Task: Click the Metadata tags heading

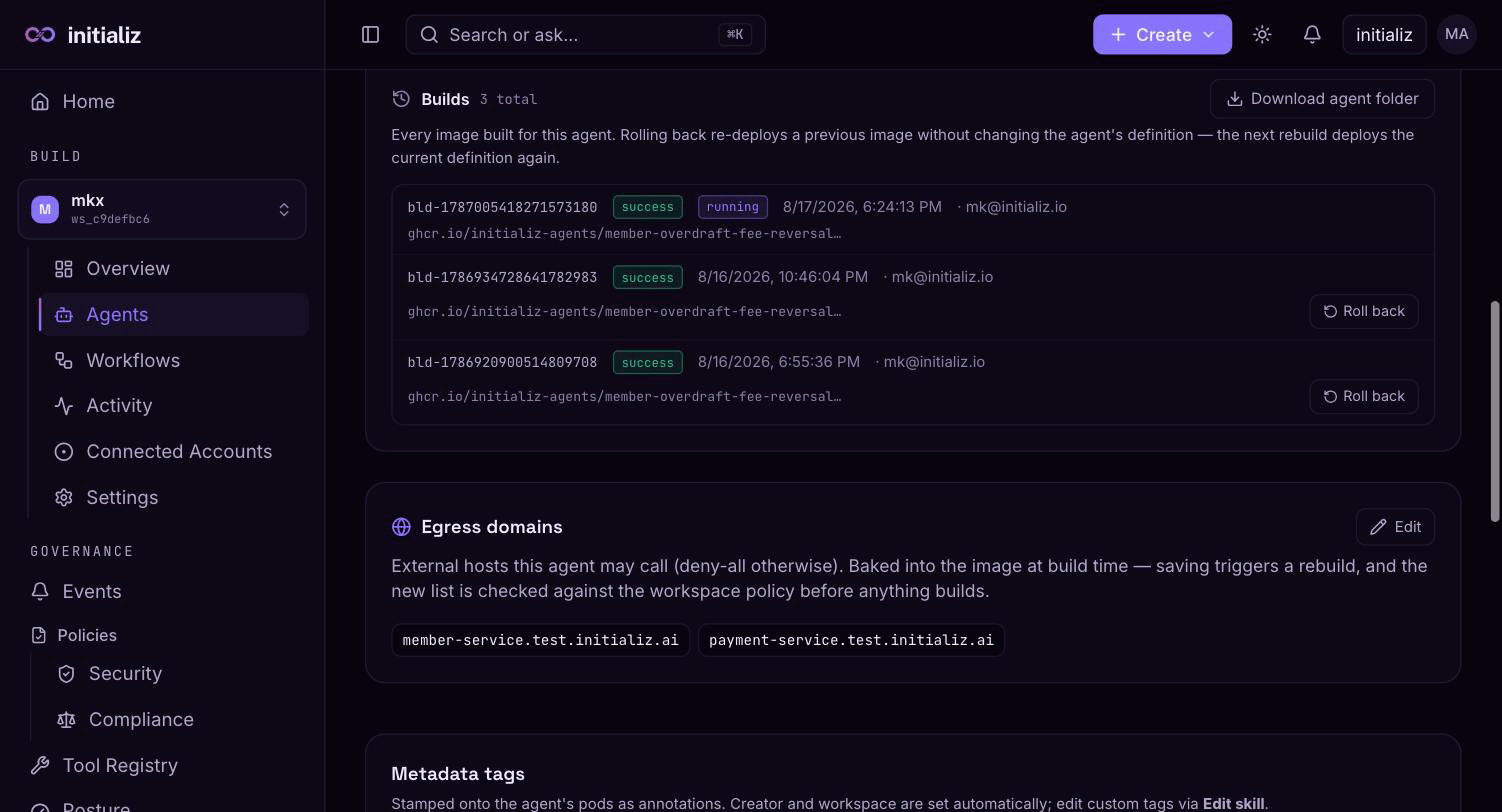Action: click(458, 774)
